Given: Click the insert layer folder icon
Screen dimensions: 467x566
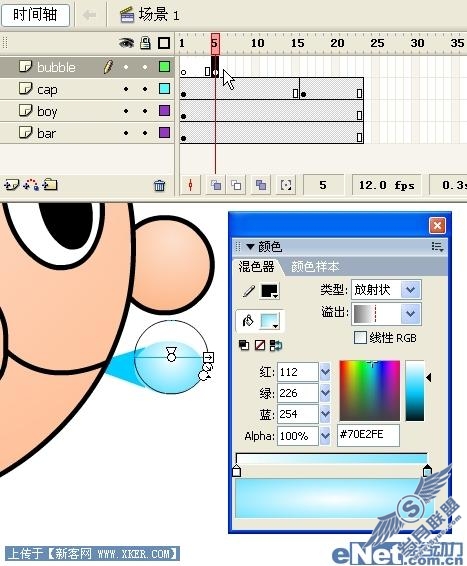Looking at the screenshot, I should pyautogui.click(x=50, y=185).
